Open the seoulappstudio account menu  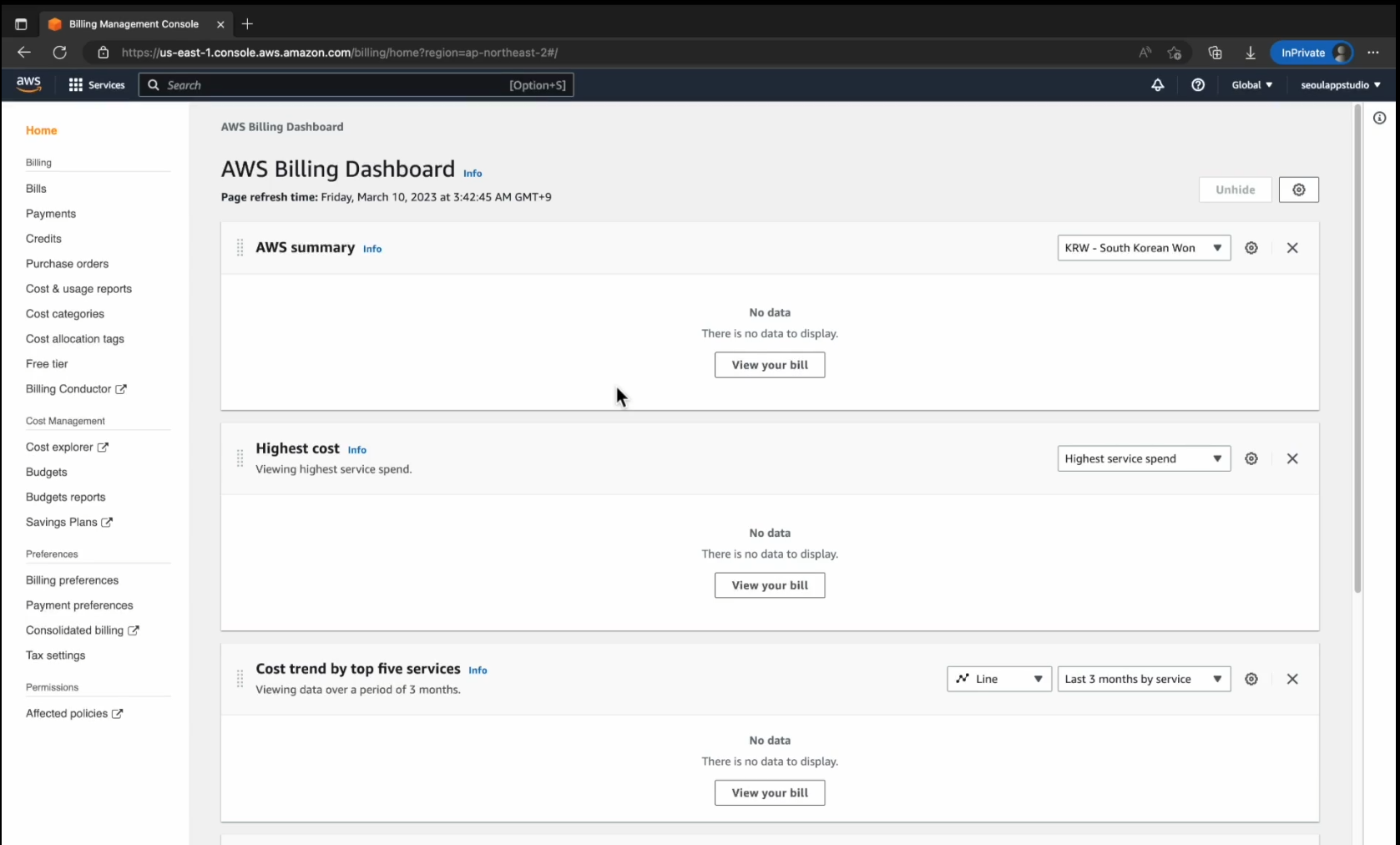pyautogui.click(x=1340, y=85)
